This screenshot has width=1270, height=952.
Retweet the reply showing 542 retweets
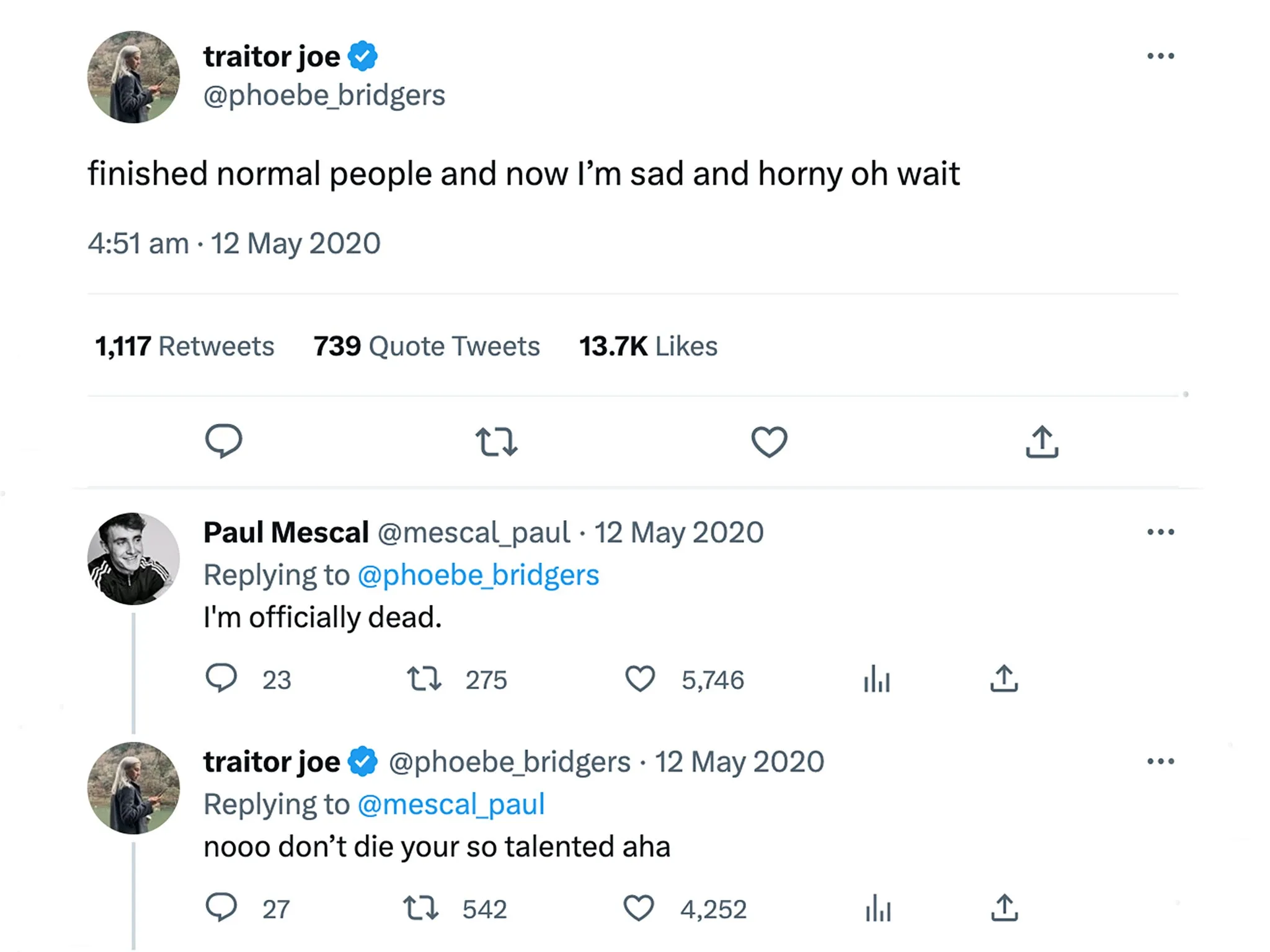[421, 908]
